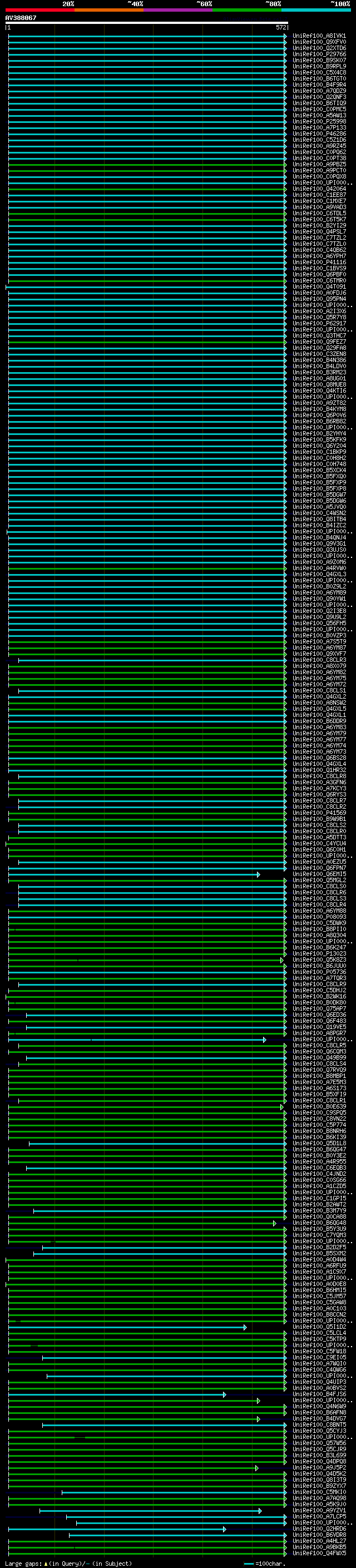Select the AV388067 query sequence label

click(21, 18)
